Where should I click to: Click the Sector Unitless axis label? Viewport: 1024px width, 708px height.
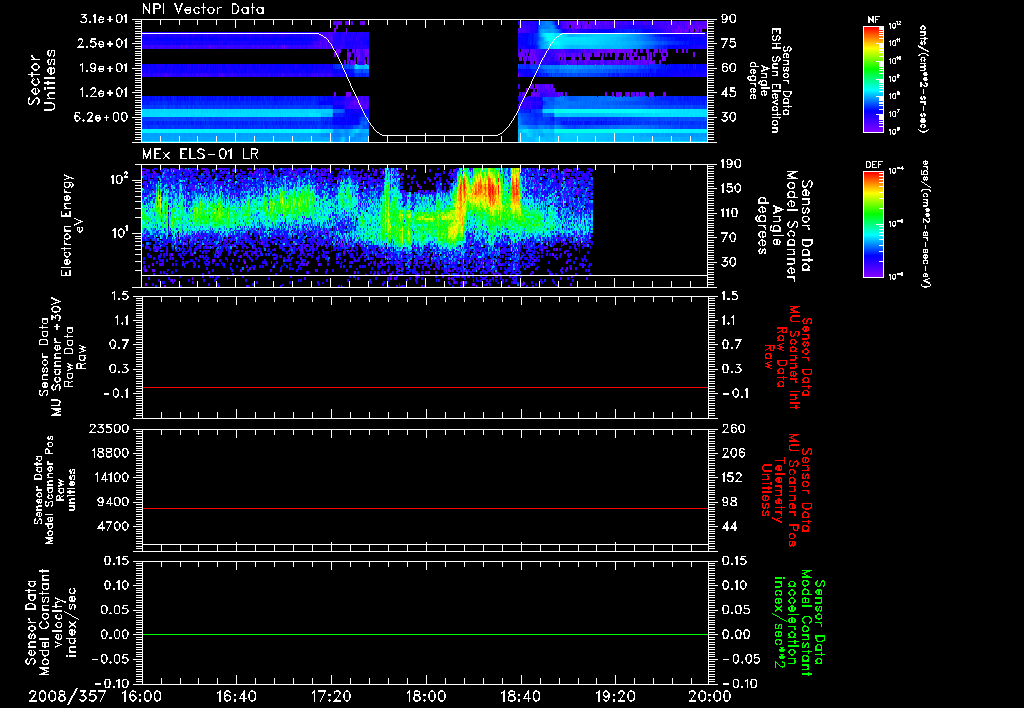42,80
